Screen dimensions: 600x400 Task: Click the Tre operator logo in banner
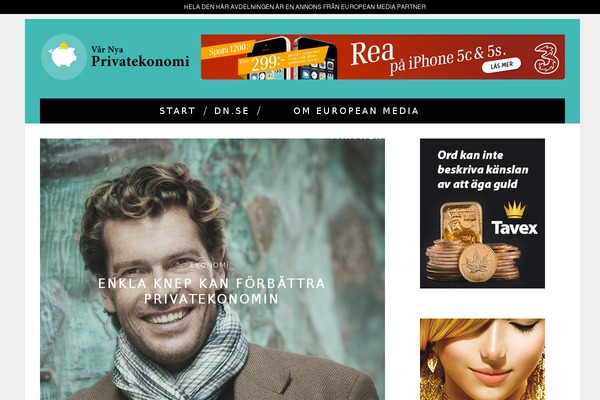546,58
